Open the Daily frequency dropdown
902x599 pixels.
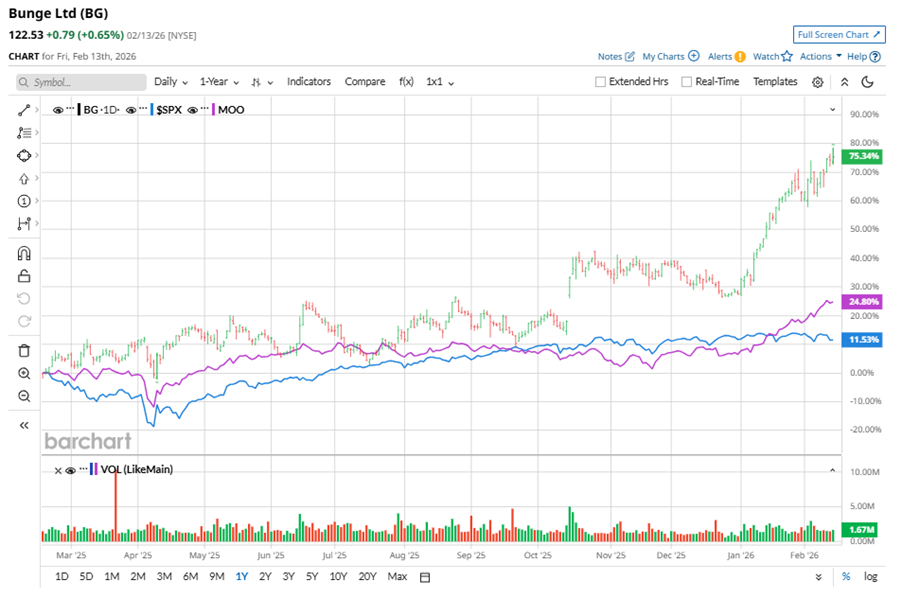(171, 82)
